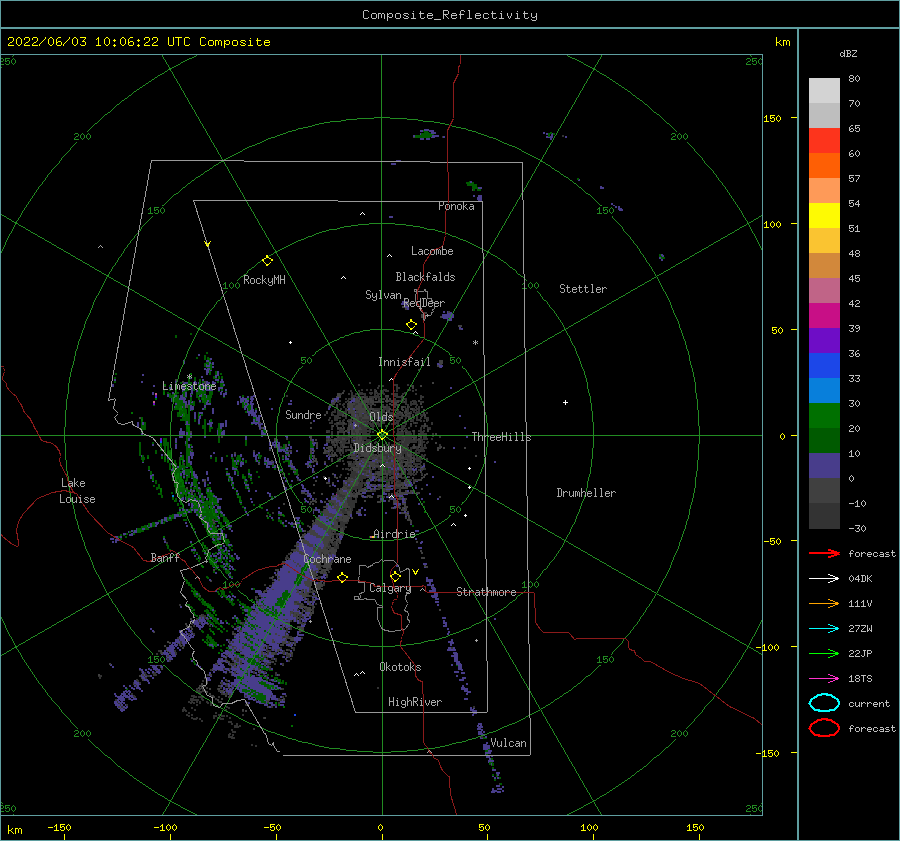Screen dimensions: 900x841
Task: Click the Blackfalds city label
Action: pyautogui.click(x=425, y=277)
